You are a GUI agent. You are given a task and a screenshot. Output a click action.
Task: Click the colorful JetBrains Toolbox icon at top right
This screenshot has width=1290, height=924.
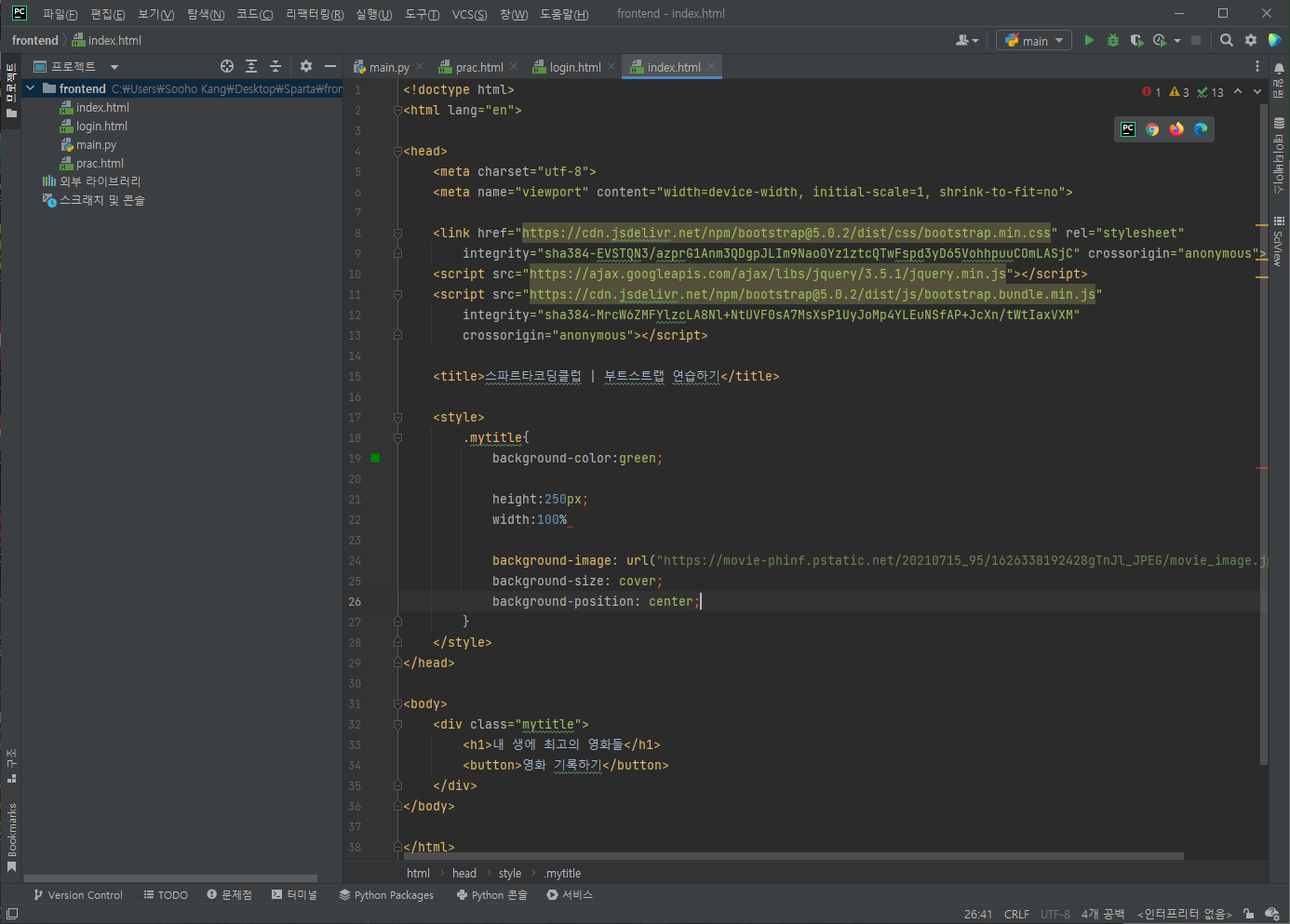tap(1275, 40)
